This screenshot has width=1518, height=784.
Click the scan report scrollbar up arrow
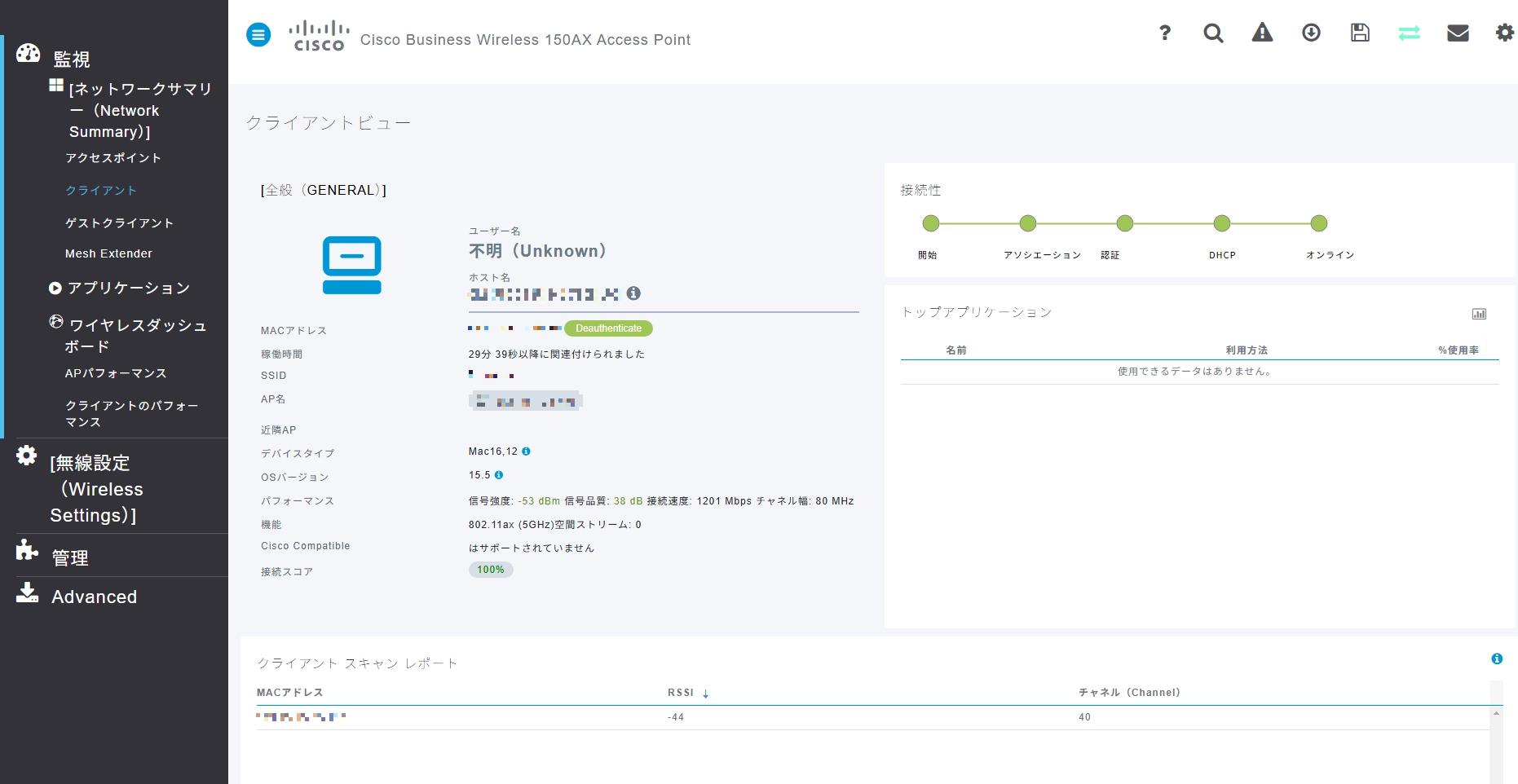click(1496, 713)
